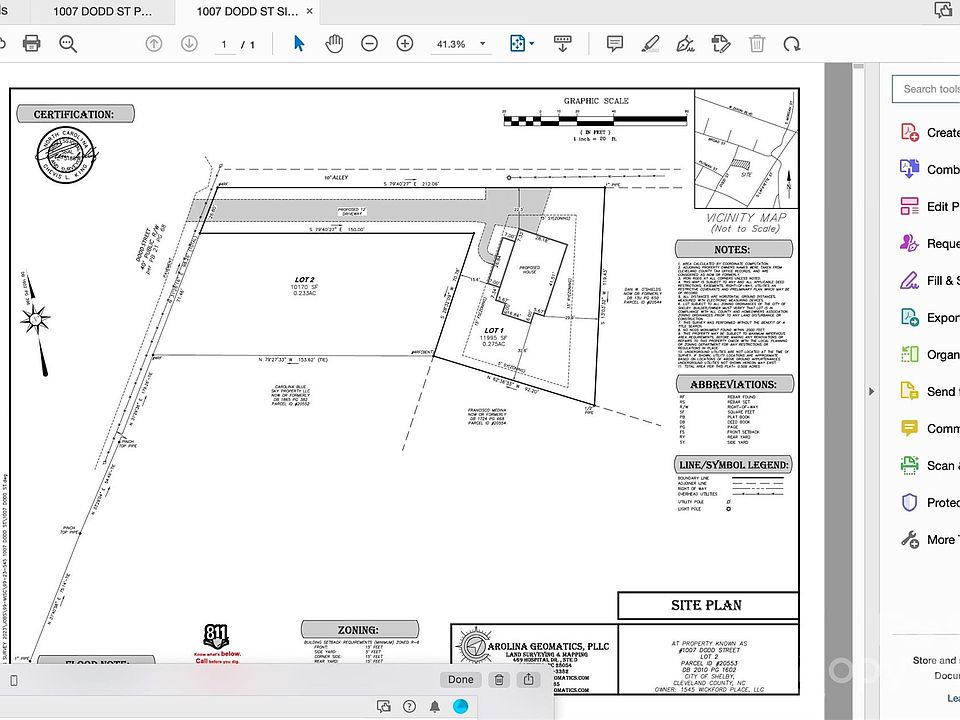Select the highlight text tool
Viewport: 960px width, 720px height.
(650, 43)
